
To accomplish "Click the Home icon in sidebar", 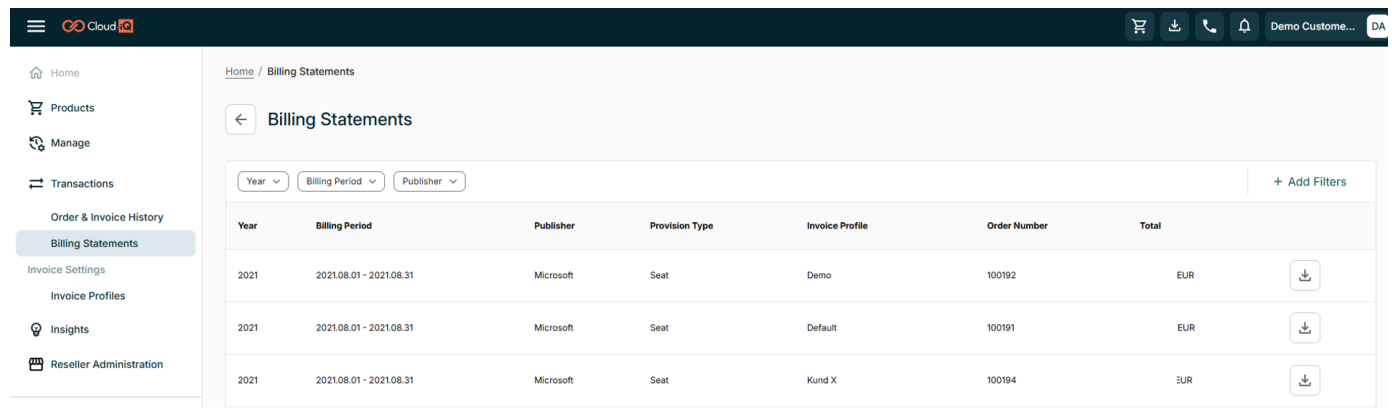I will [35, 73].
